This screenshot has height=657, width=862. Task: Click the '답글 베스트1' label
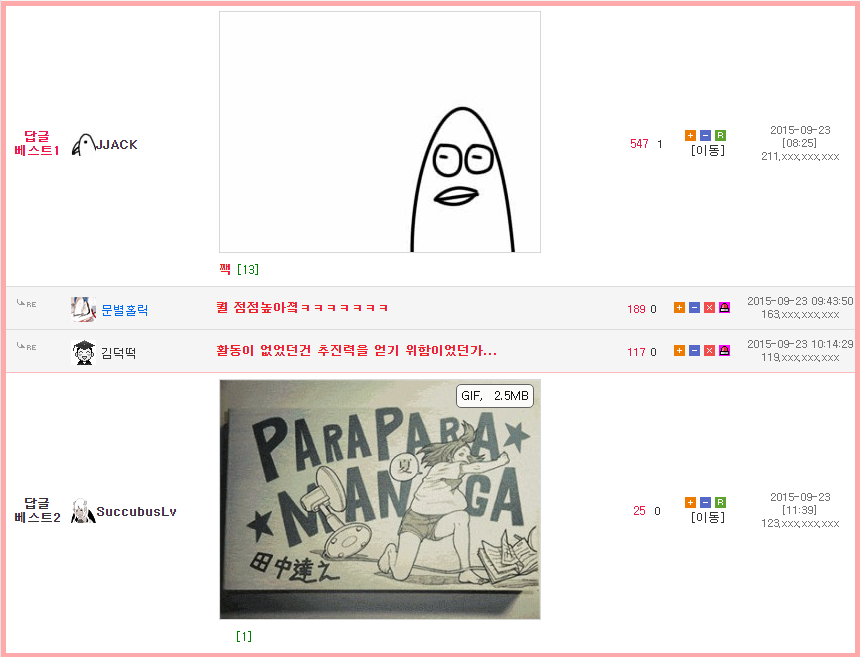pyautogui.click(x=37, y=143)
